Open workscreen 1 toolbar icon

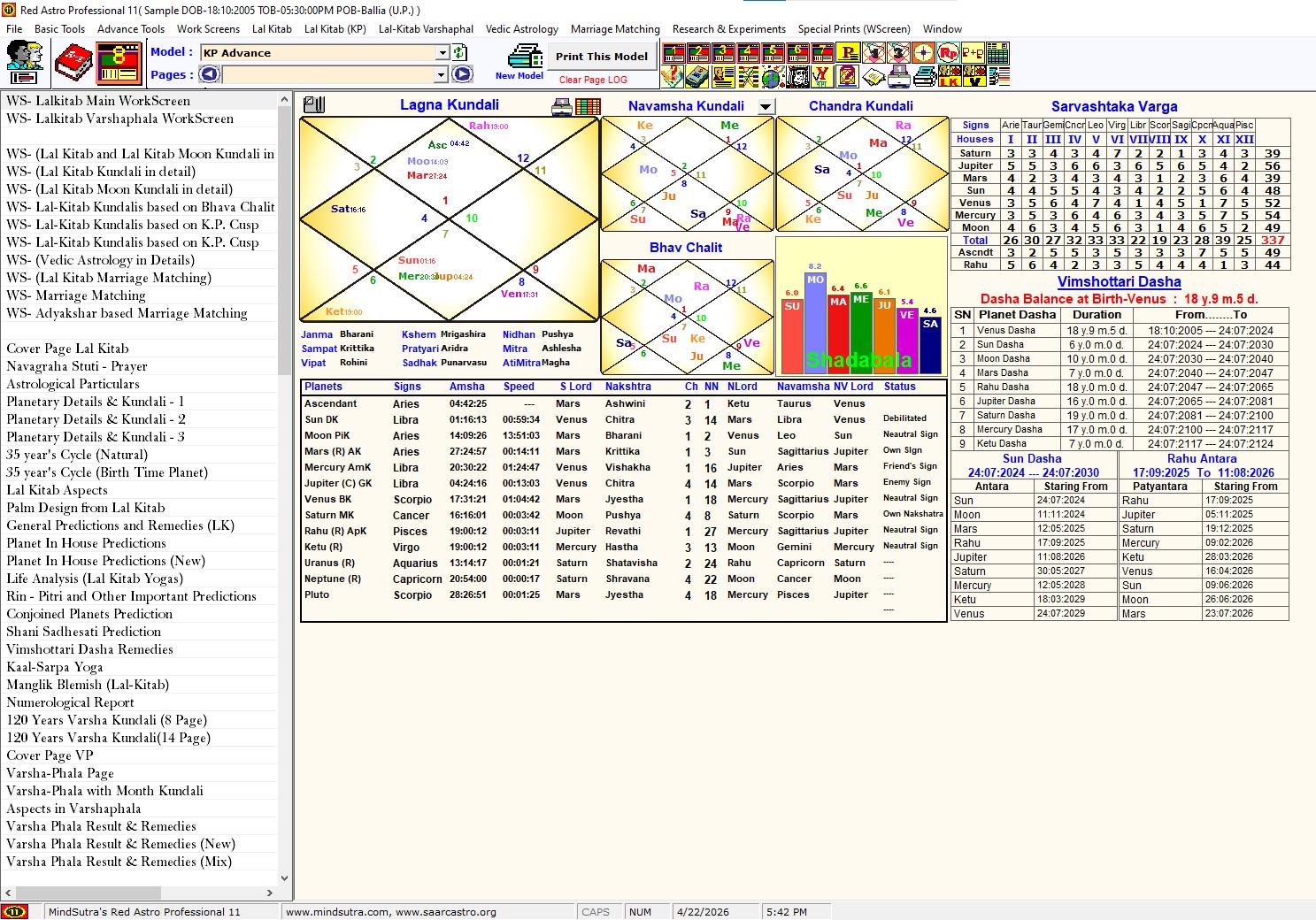tap(673, 53)
